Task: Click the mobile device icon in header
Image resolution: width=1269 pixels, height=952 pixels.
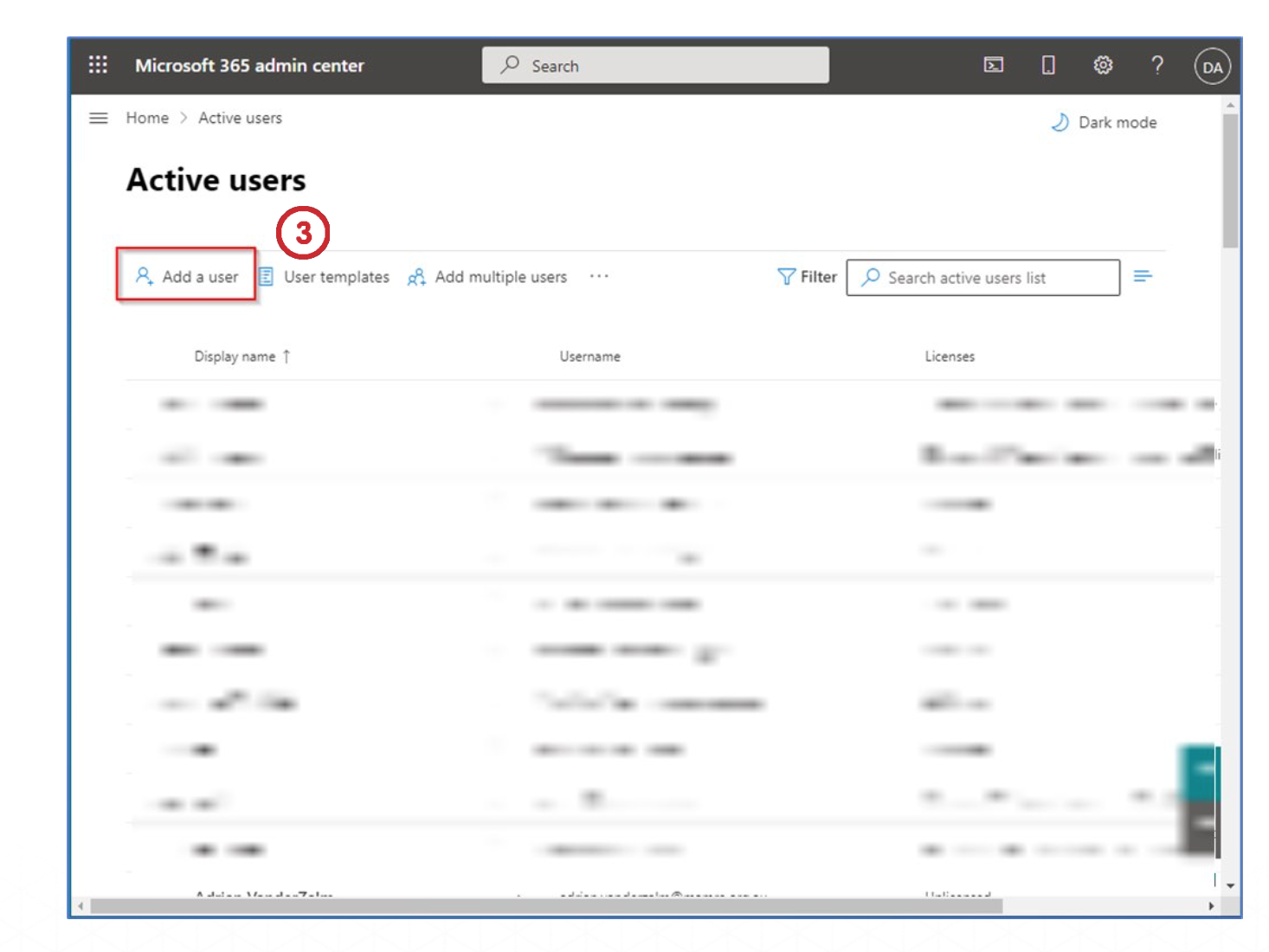Action: 1047,65
